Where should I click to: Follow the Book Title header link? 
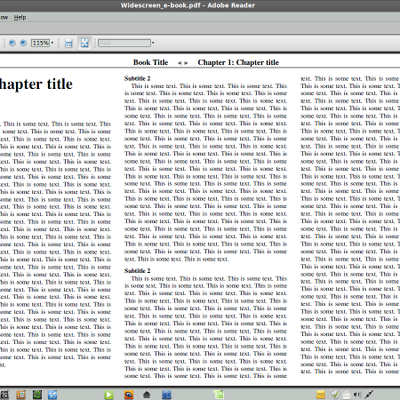151,62
